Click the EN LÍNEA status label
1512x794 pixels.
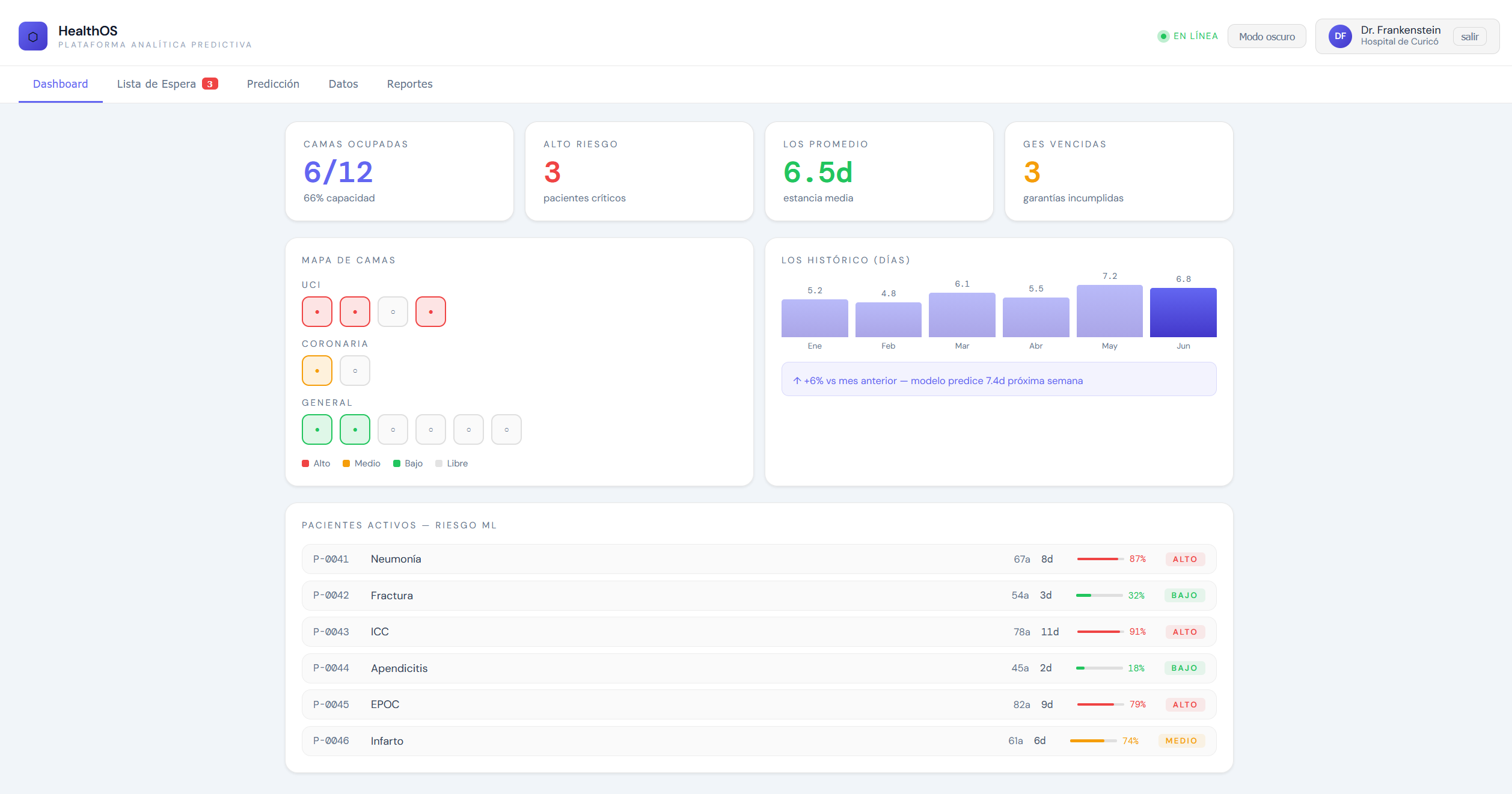(1196, 36)
